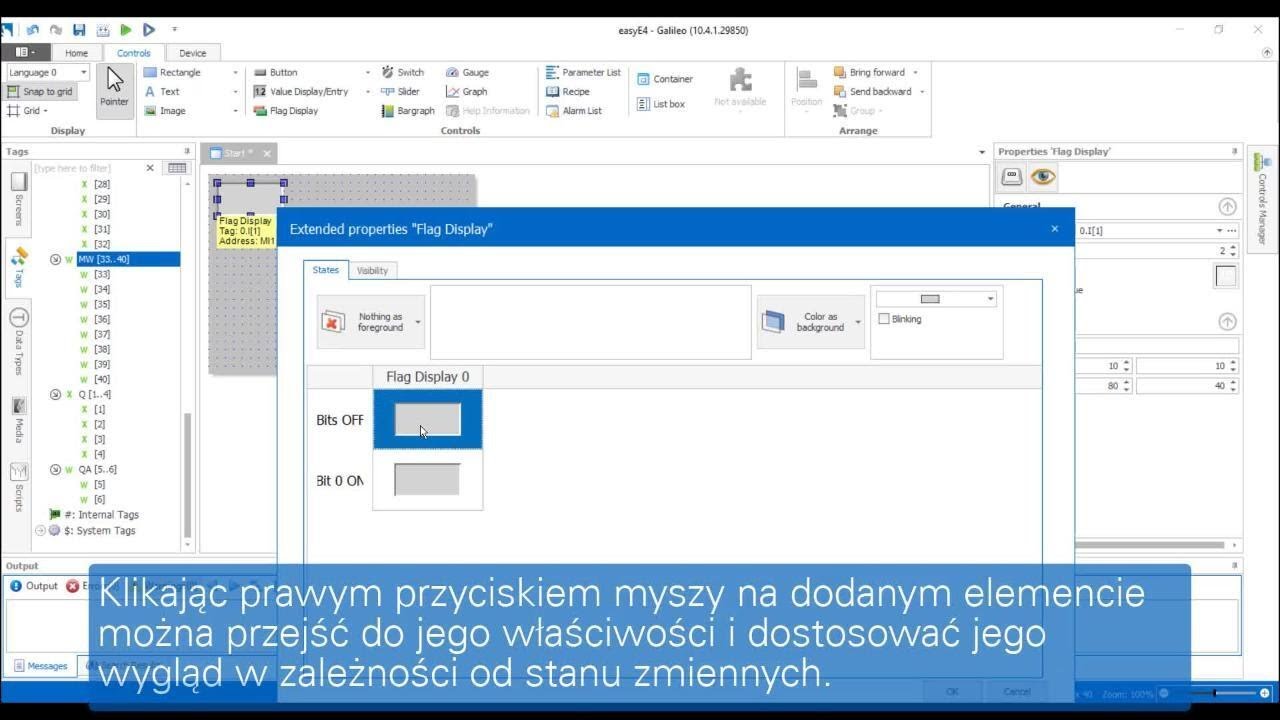Collapse the QA [5..6] tag group
Viewport: 1280px width, 720px height.
coord(56,469)
